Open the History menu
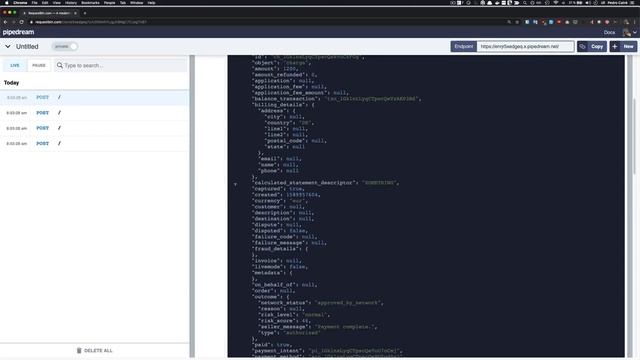 click(x=71, y=2)
